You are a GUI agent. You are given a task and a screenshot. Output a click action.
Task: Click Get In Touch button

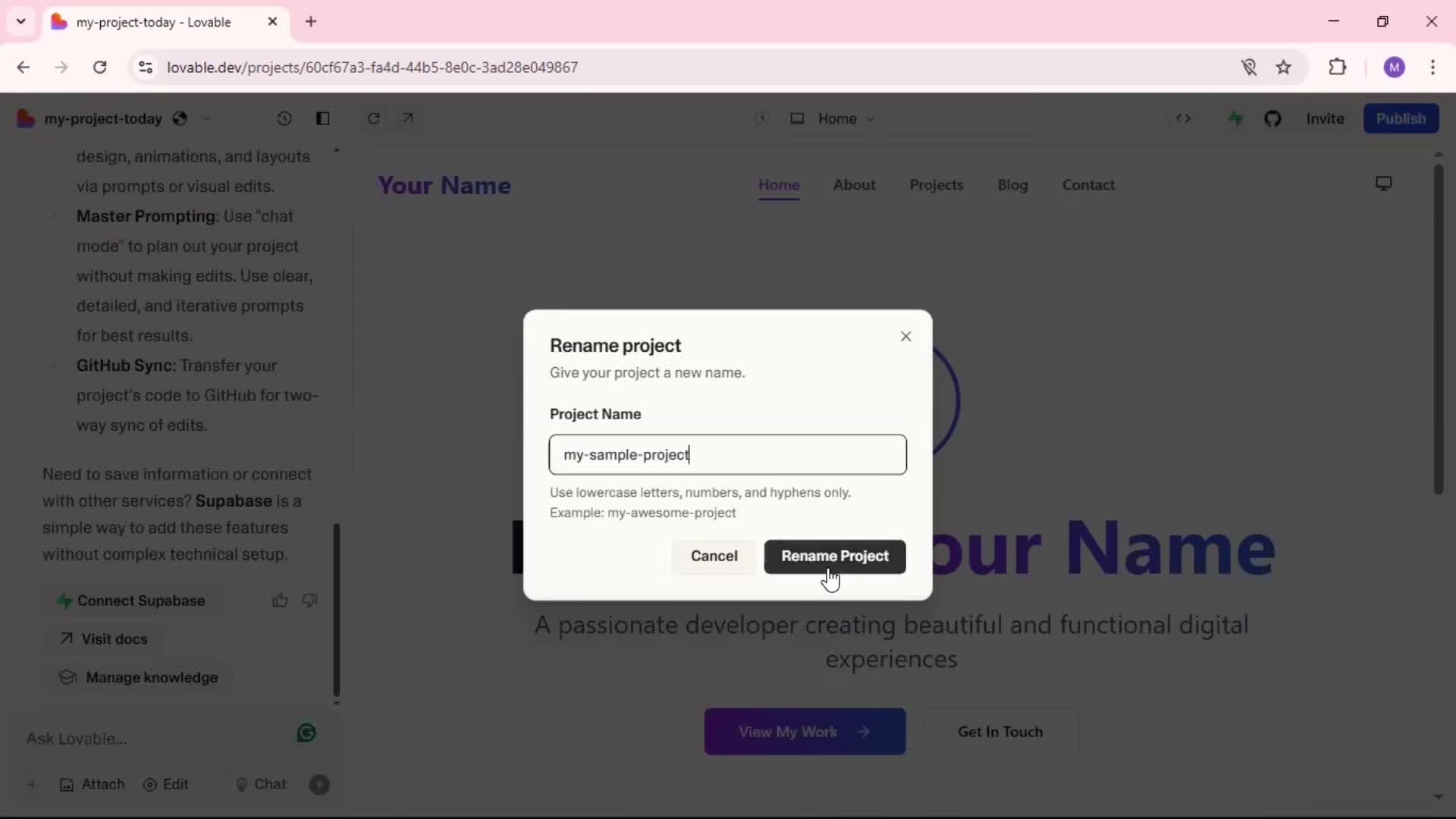tap(1000, 732)
